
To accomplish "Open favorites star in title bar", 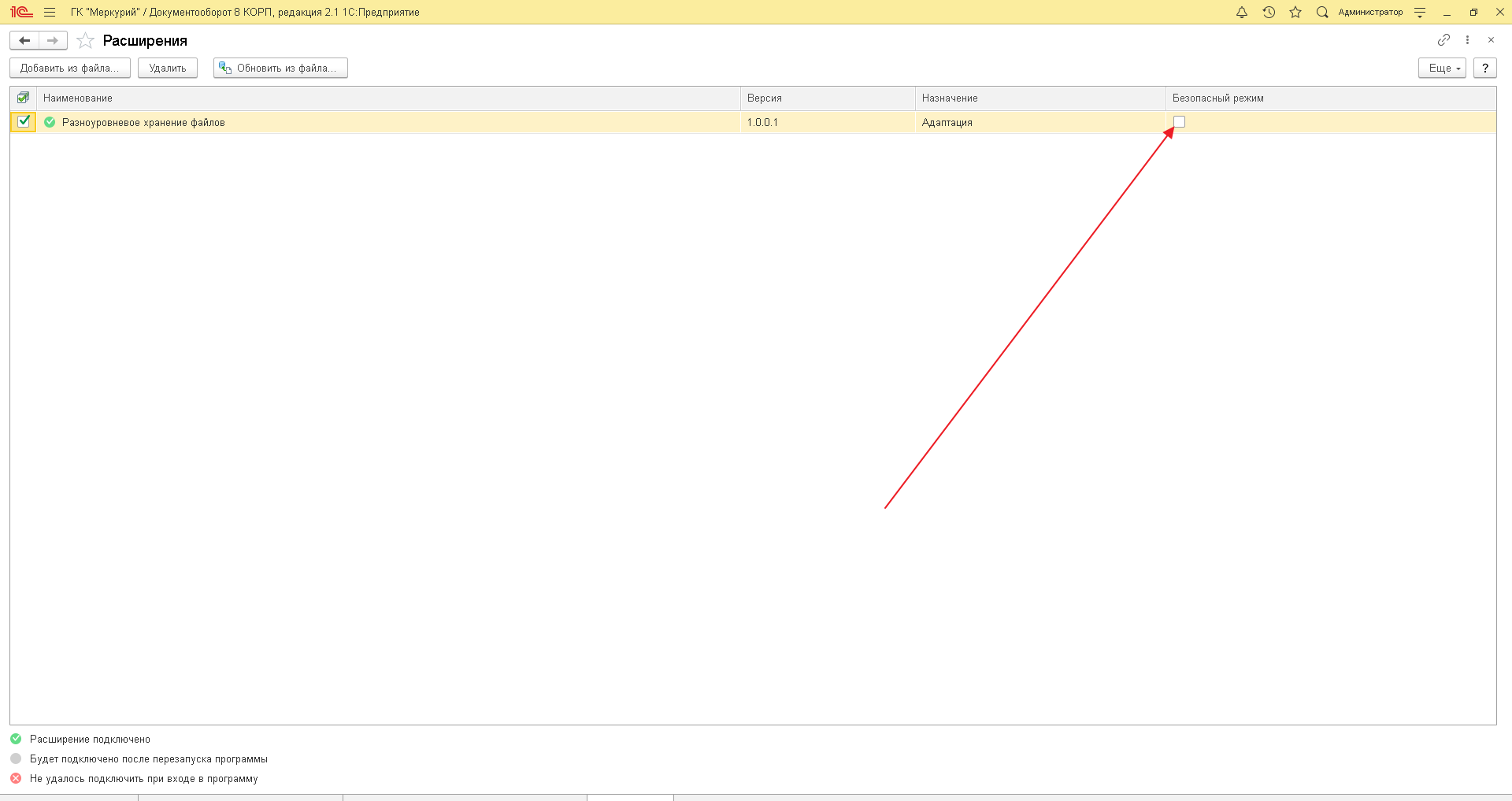I will [x=1295, y=12].
